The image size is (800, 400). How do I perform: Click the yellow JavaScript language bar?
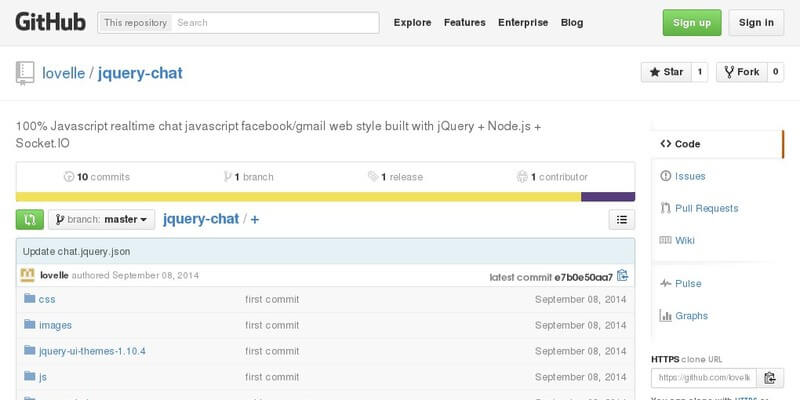[298, 197]
